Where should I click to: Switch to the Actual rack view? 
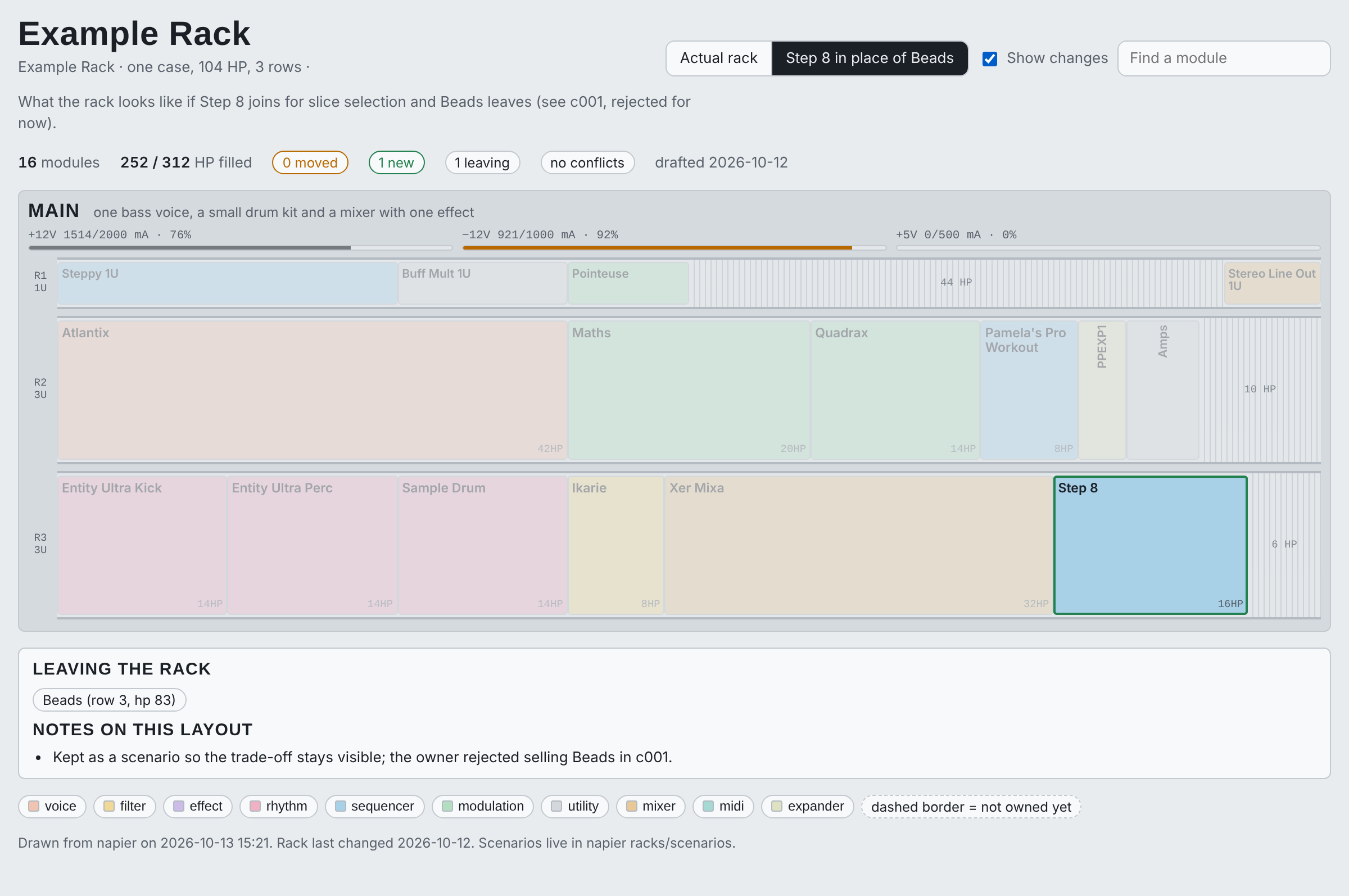pos(718,58)
